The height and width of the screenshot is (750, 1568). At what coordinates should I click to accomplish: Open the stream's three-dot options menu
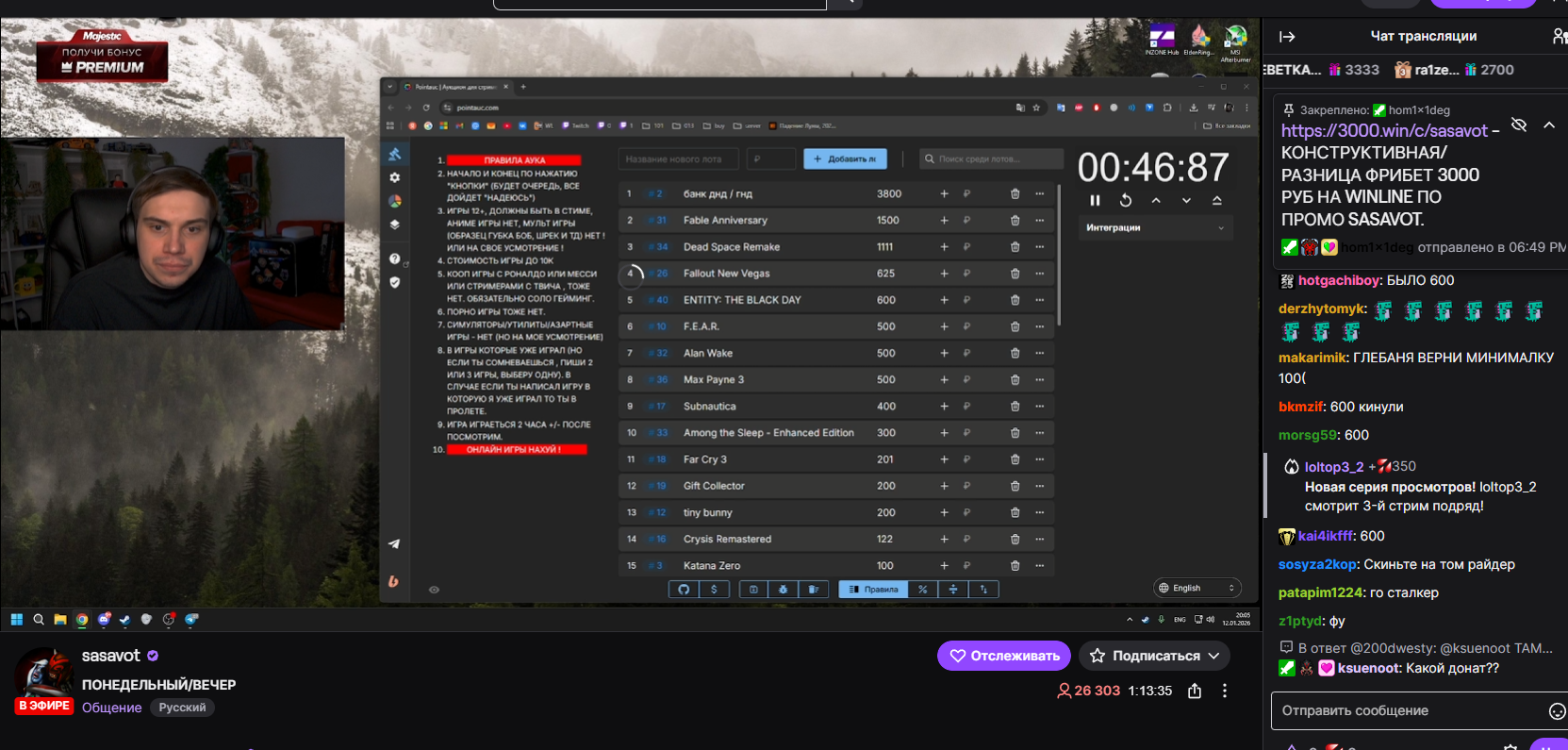[1225, 691]
